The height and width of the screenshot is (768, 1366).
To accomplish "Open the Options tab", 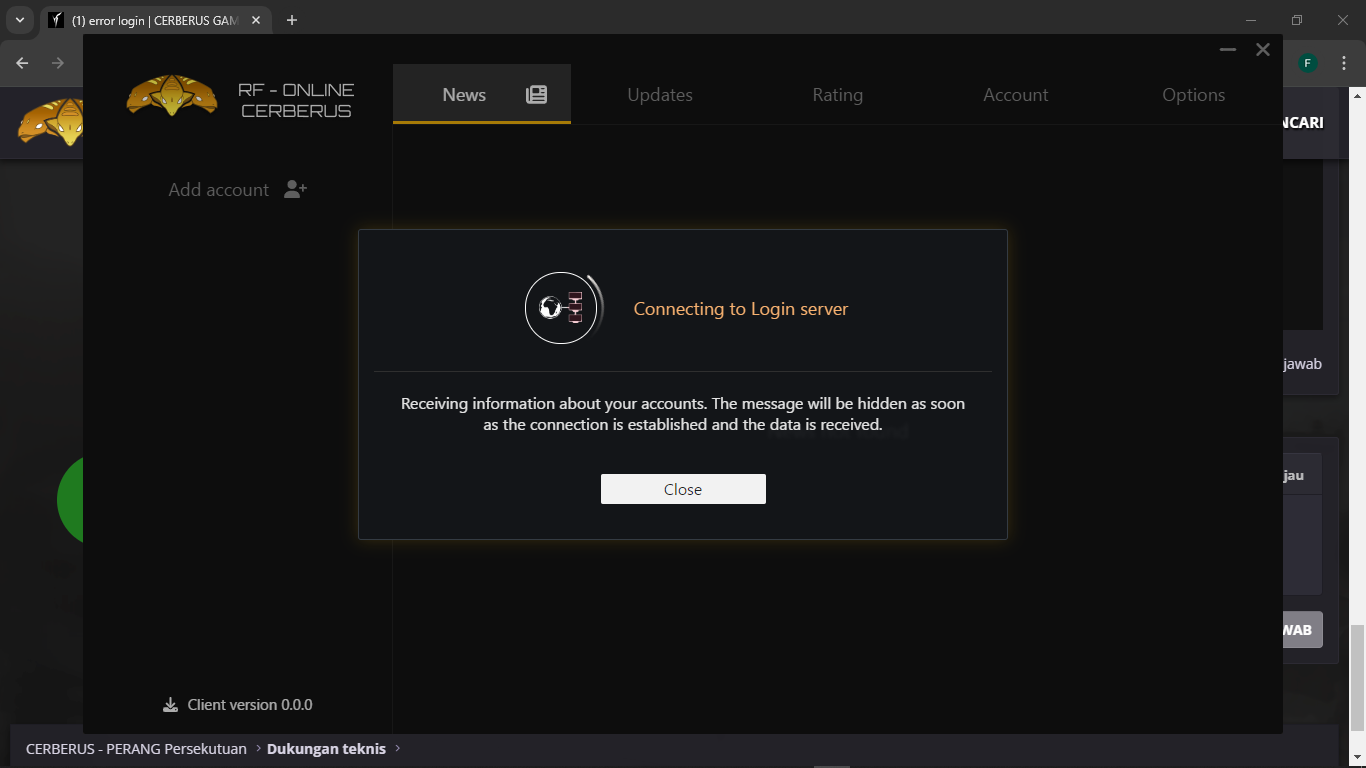I will point(1194,95).
